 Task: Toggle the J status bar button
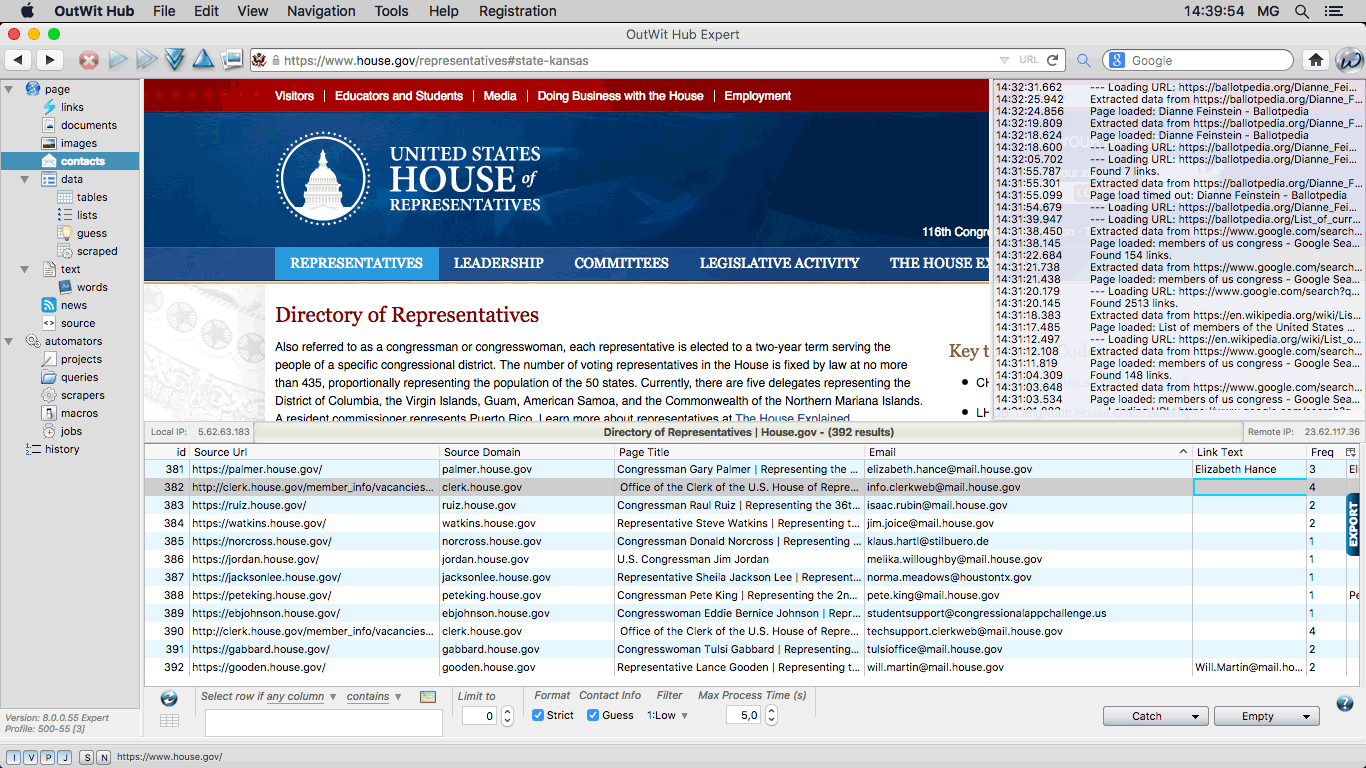coord(65,757)
